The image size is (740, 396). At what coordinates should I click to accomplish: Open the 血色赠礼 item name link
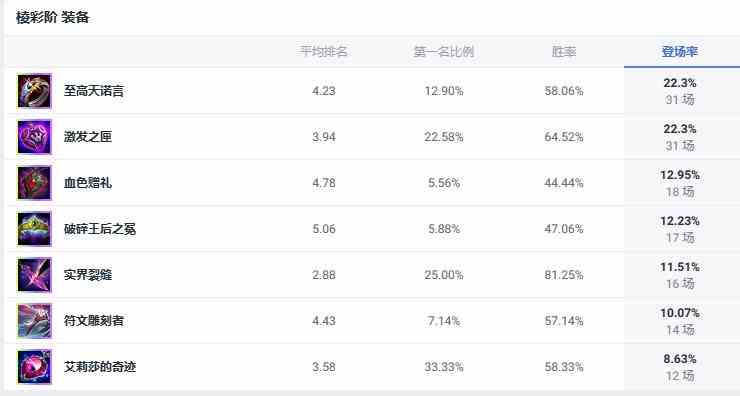pos(88,183)
